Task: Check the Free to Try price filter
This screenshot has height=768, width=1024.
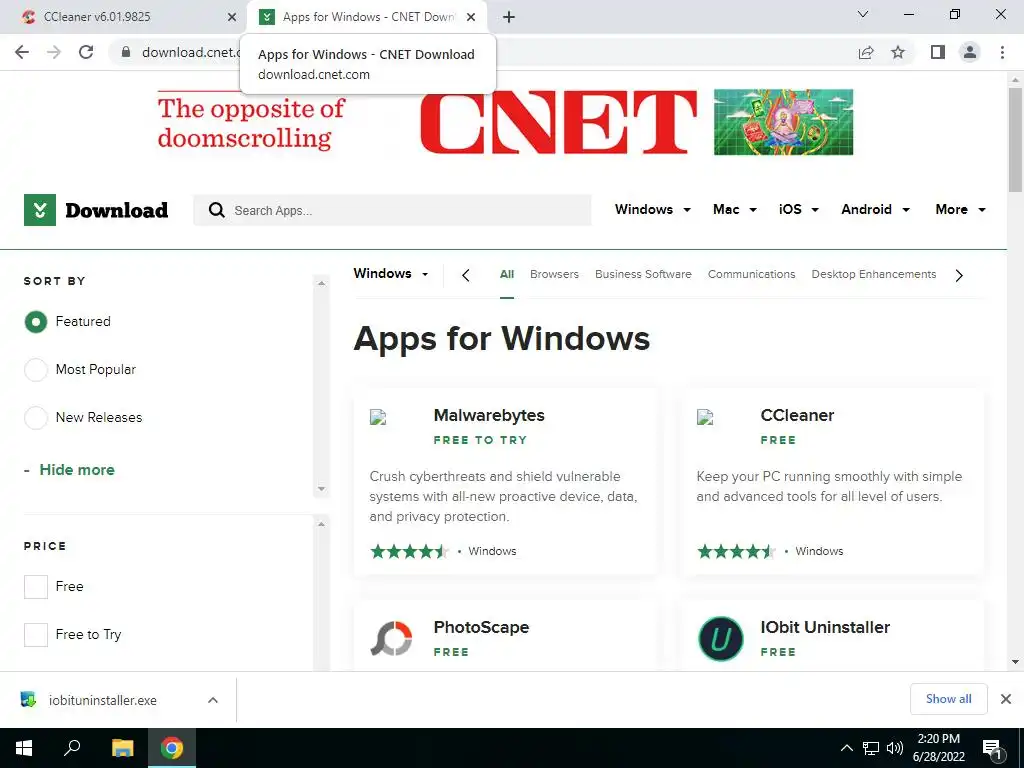Action: (x=36, y=634)
